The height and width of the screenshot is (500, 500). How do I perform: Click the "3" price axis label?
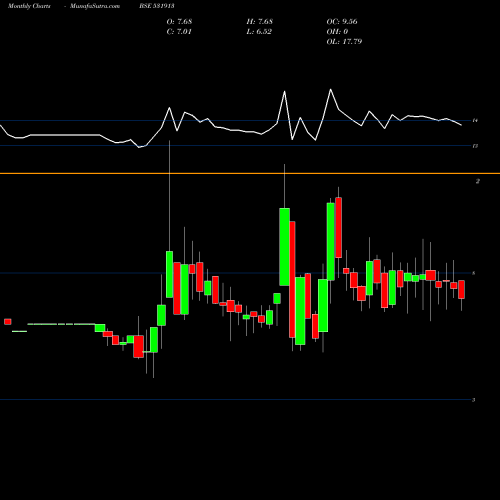[x=474, y=399]
